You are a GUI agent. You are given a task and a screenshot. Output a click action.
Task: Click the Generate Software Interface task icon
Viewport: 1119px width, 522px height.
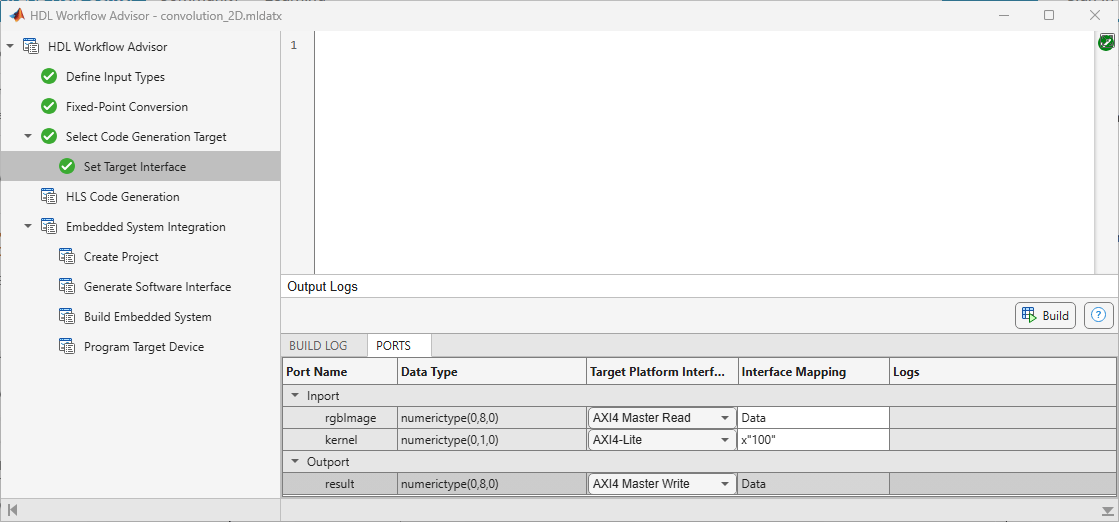(x=66, y=286)
